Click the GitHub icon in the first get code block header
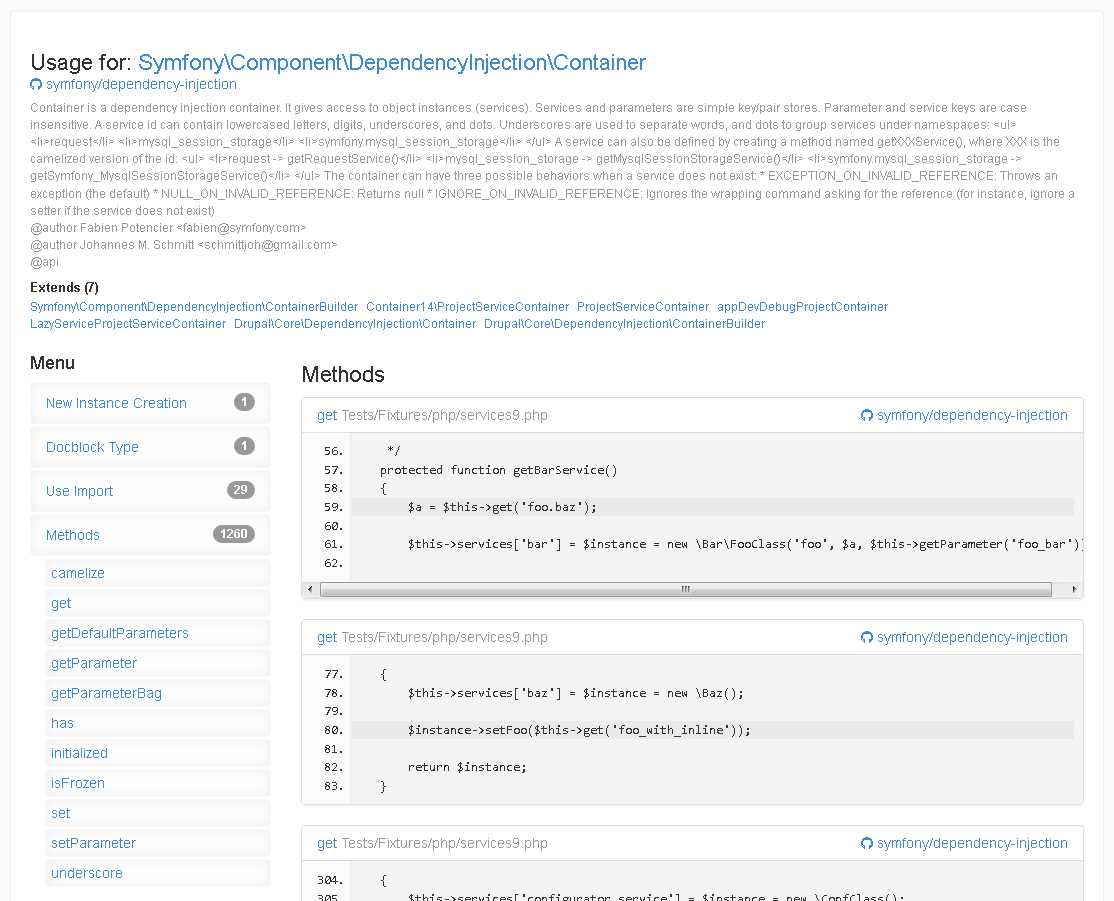1114x901 pixels. click(867, 416)
